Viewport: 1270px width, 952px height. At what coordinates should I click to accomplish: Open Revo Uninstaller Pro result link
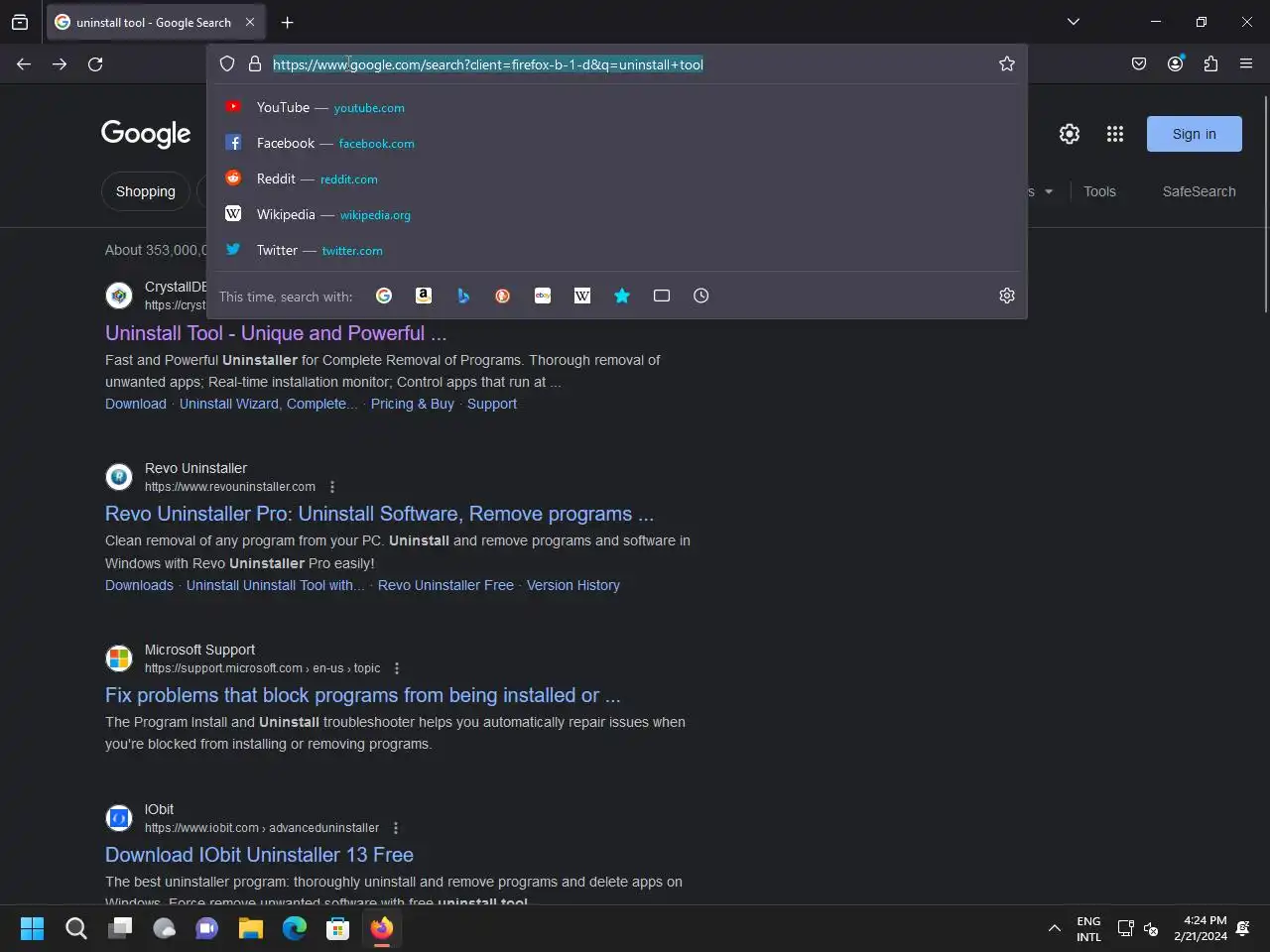point(379,514)
